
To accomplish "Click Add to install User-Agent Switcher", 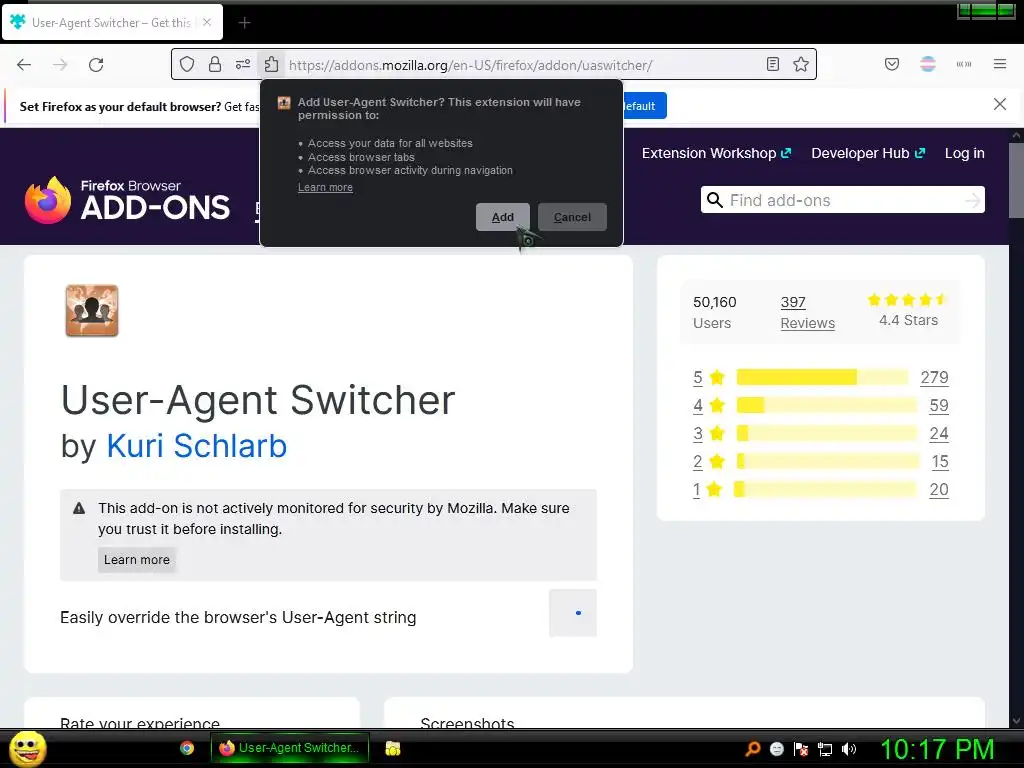I will click(502, 217).
